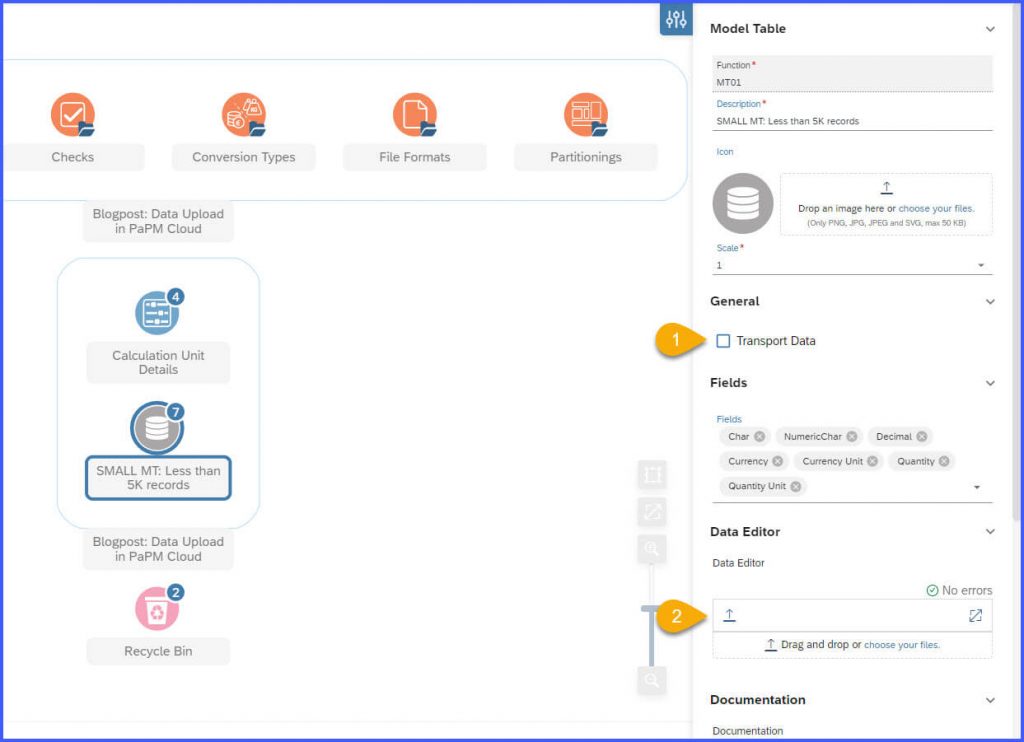The width and height of the screenshot is (1024, 742).
Task: Click the File Formats label
Action: [x=415, y=157]
